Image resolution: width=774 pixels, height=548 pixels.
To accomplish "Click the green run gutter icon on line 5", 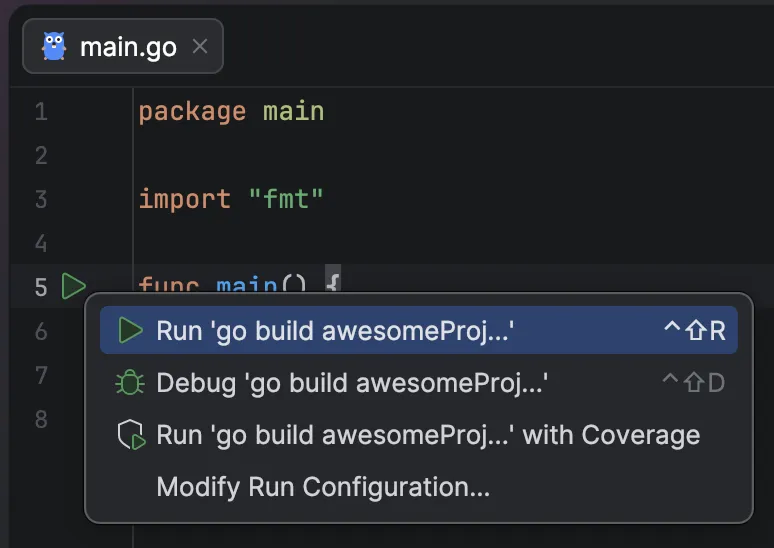I will [73, 287].
